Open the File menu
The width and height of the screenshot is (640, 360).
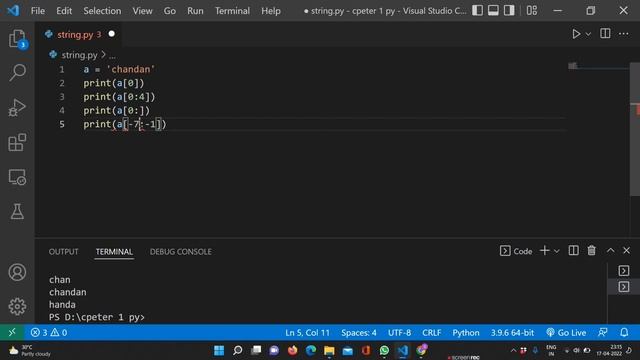click(x=38, y=11)
